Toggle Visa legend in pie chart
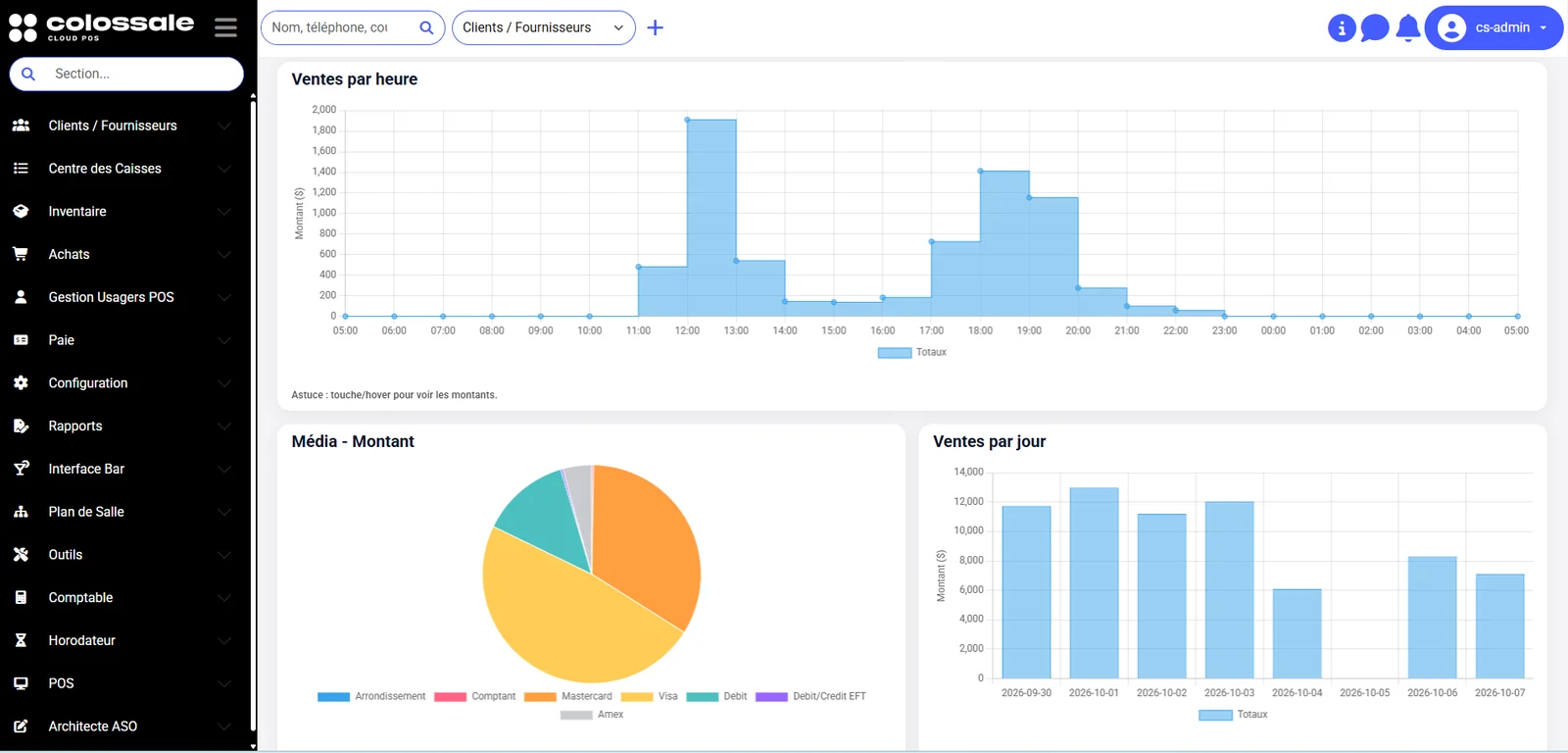This screenshot has height=753, width=1568. pyautogui.click(x=649, y=696)
